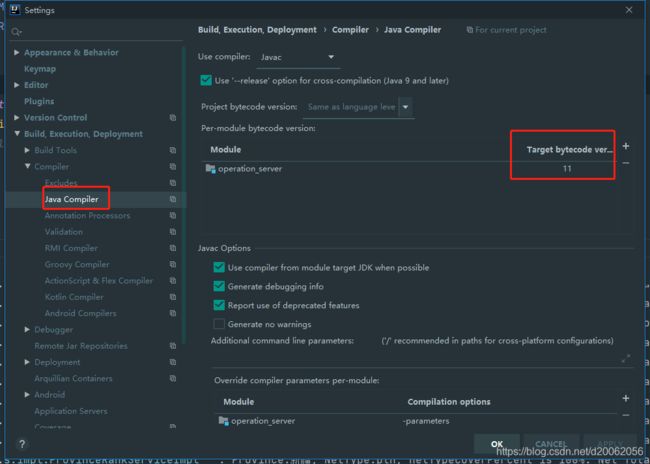Open Plugins settings page

[39, 101]
